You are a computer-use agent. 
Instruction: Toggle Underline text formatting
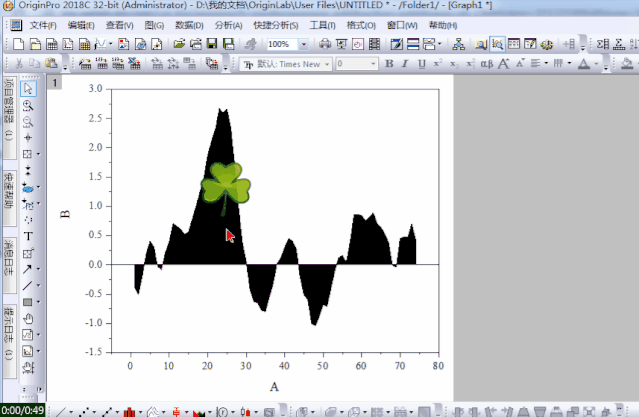point(424,64)
